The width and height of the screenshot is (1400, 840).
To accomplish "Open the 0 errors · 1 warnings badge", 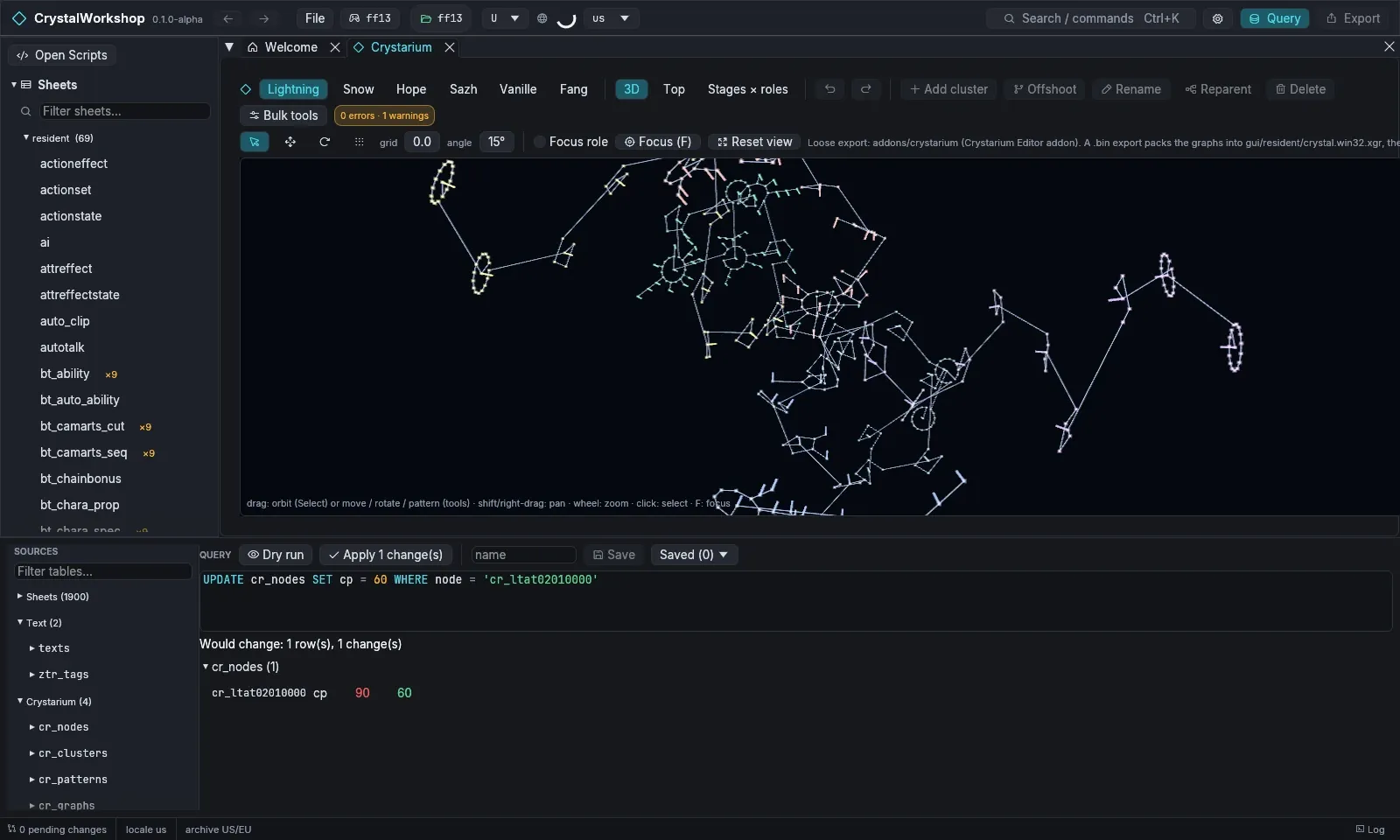I will [384, 115].
